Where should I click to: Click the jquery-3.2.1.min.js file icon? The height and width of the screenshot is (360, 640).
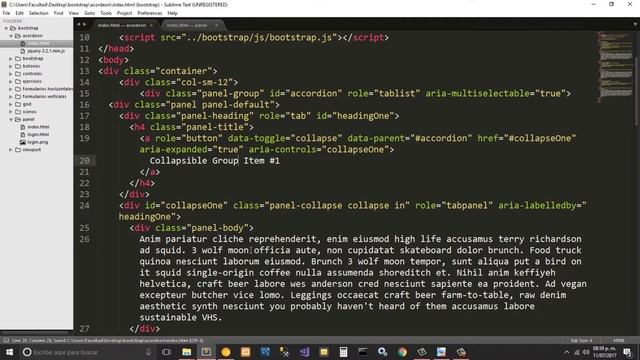tap(23, 51)
